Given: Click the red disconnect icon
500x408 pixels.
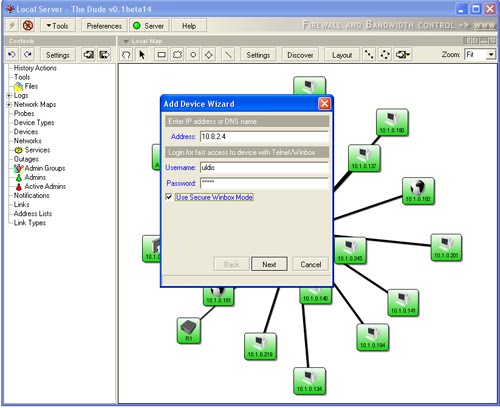Looking at the screenshot, I should click(28, 25).
